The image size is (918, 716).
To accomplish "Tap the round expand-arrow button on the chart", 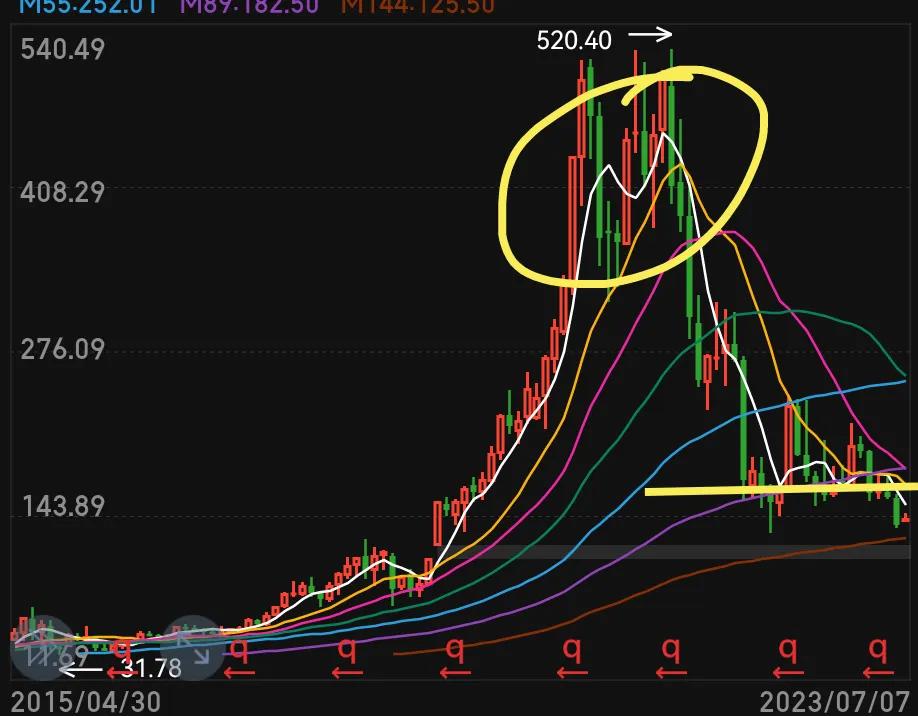I will (x=193, y=648).
